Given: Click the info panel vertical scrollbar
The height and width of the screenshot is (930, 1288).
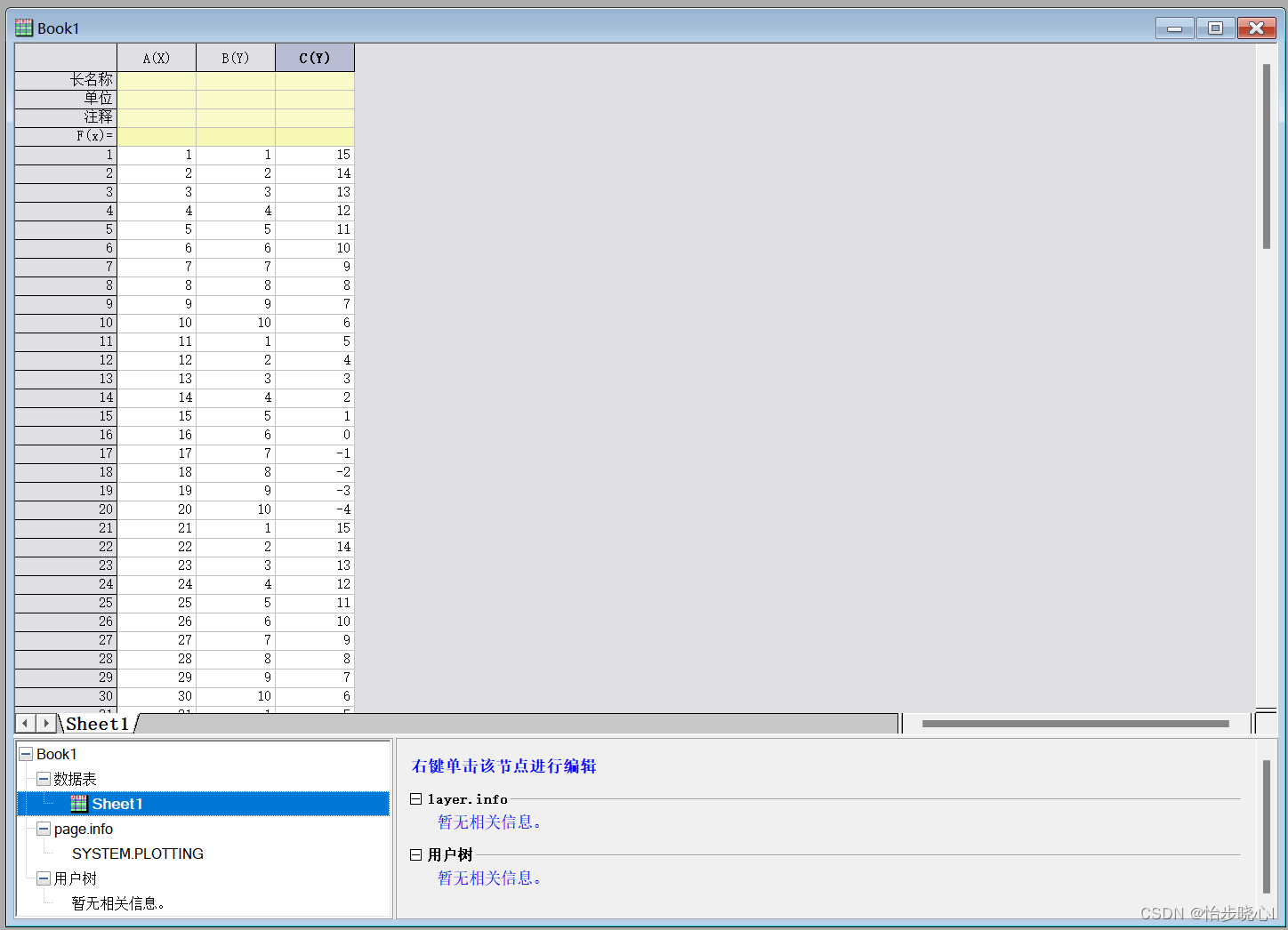Looking at the screenshot, I should 1267,826.
